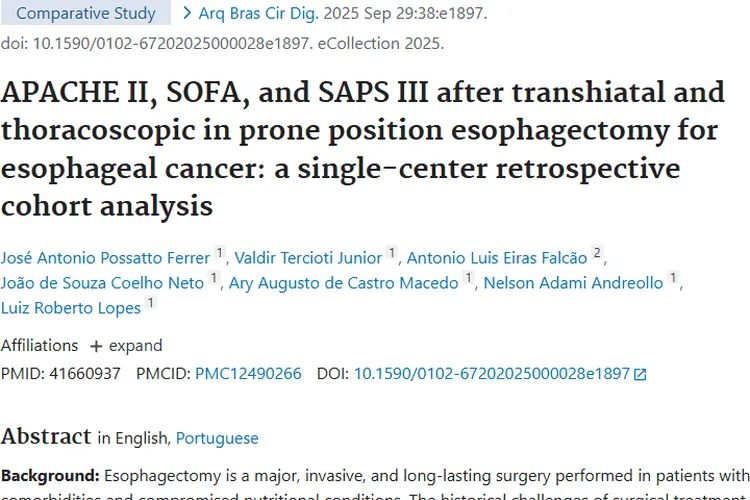Open author Antonio Luis Eiras Falcão
This screenshot has width=750, height=500.
point(497,258)
